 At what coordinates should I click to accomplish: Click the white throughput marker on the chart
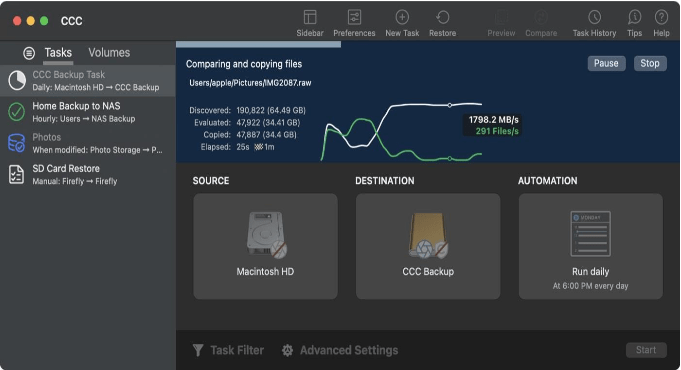pos(450,105)
